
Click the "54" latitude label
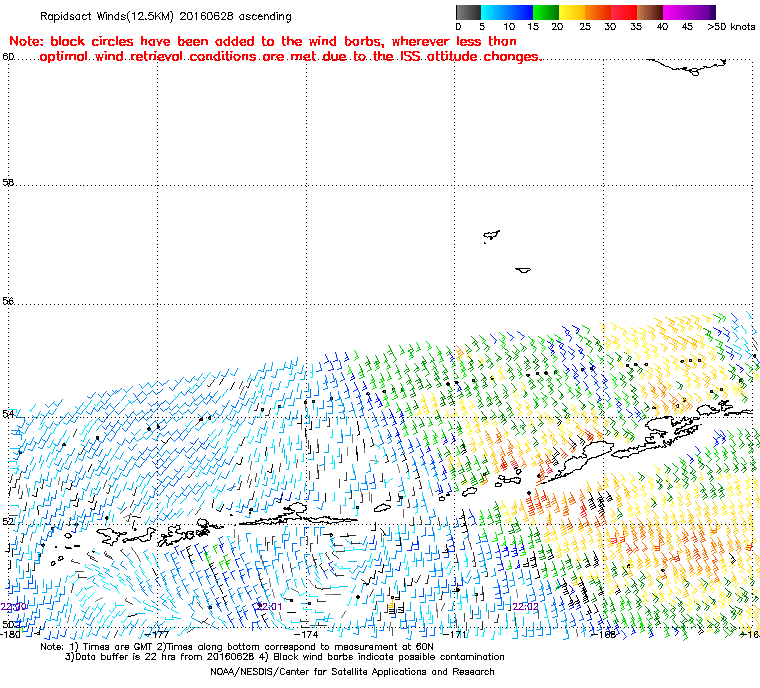tap(8, 414)
